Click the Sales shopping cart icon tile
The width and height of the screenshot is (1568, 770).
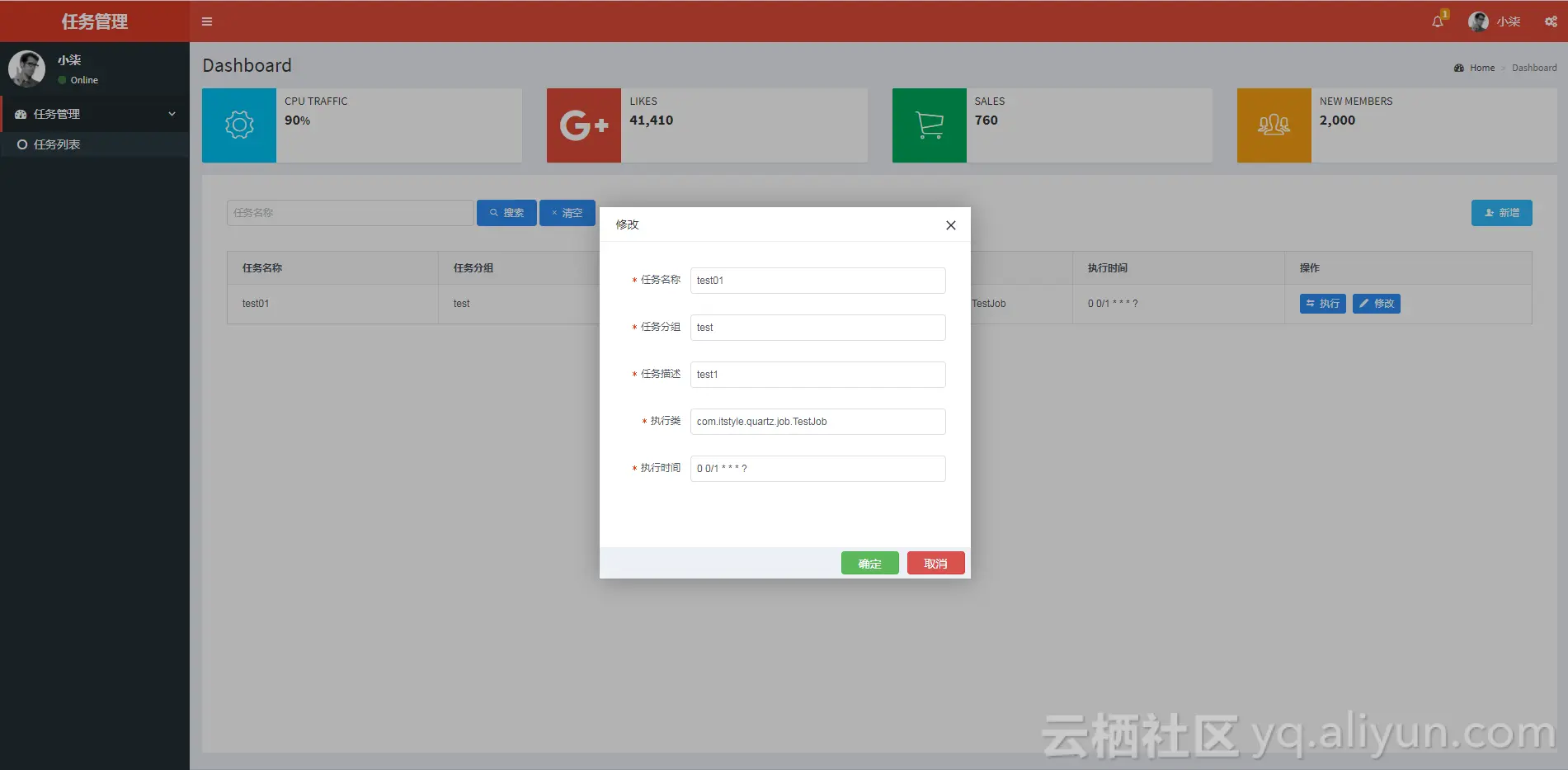point(930,125)
